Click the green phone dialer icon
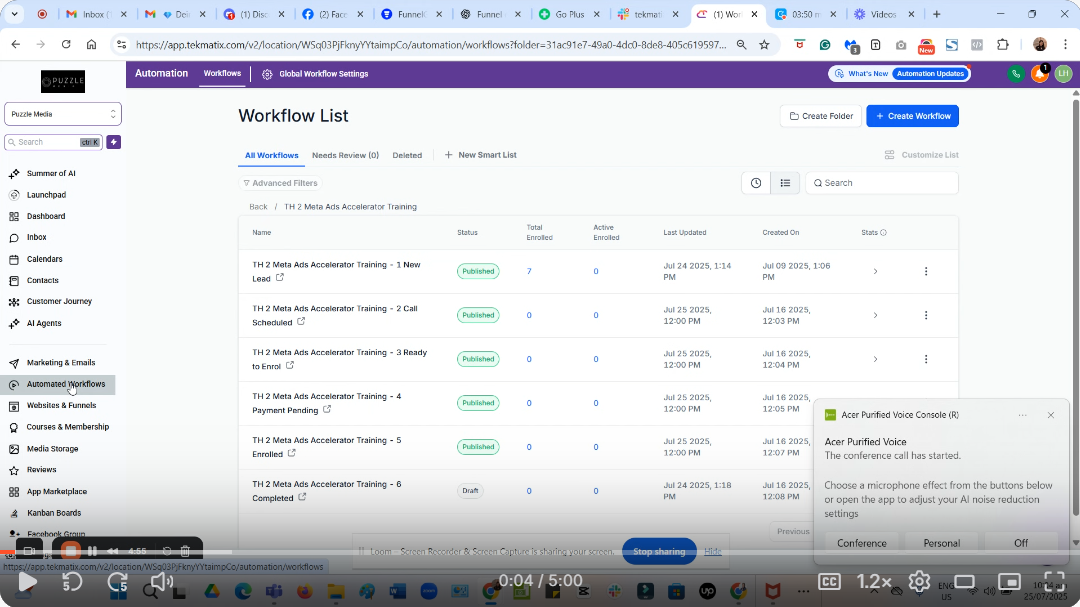Viewport: 1080px width, 607px height. pos(1015,74)
